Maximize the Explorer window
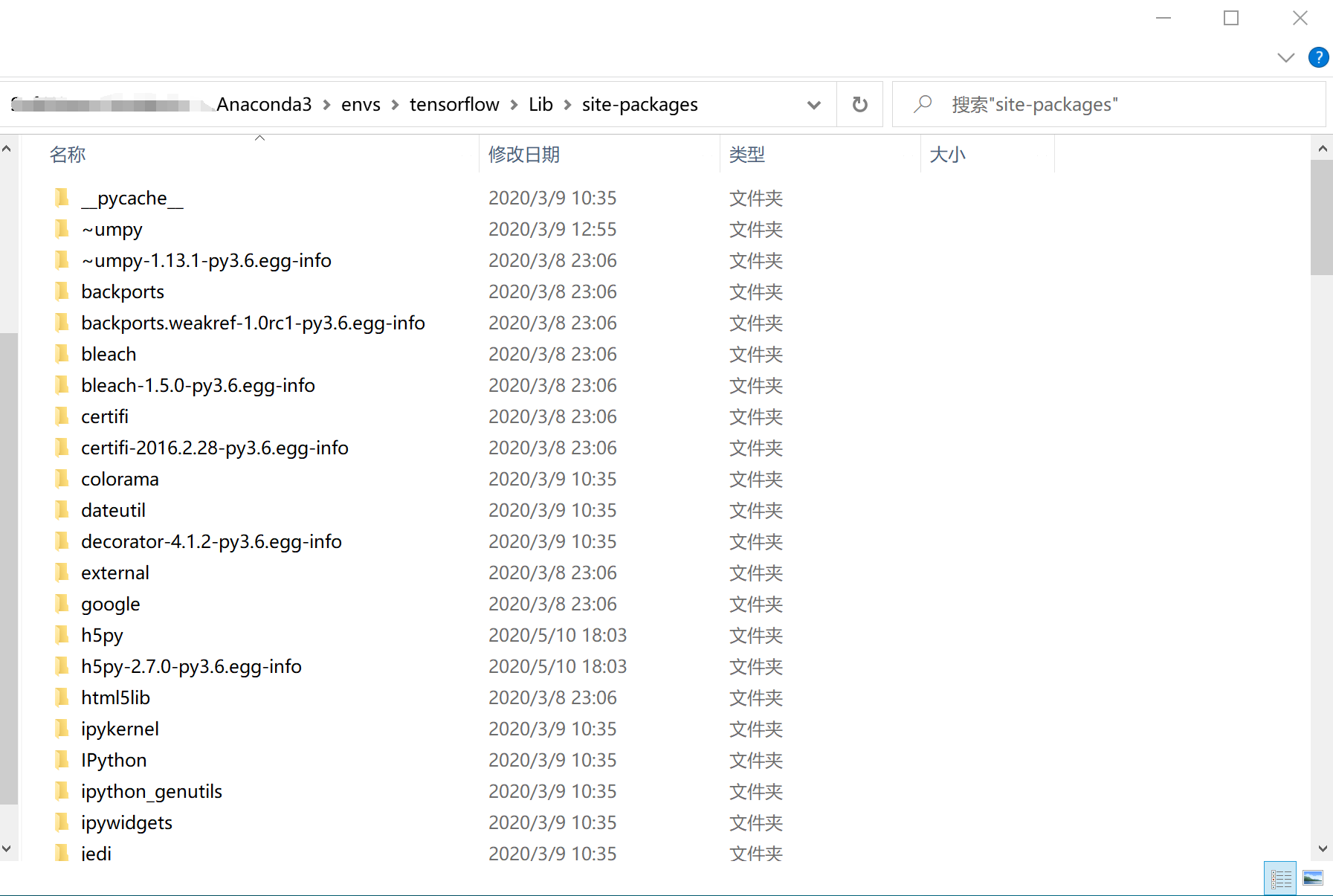 click(x=1231, y=18)
